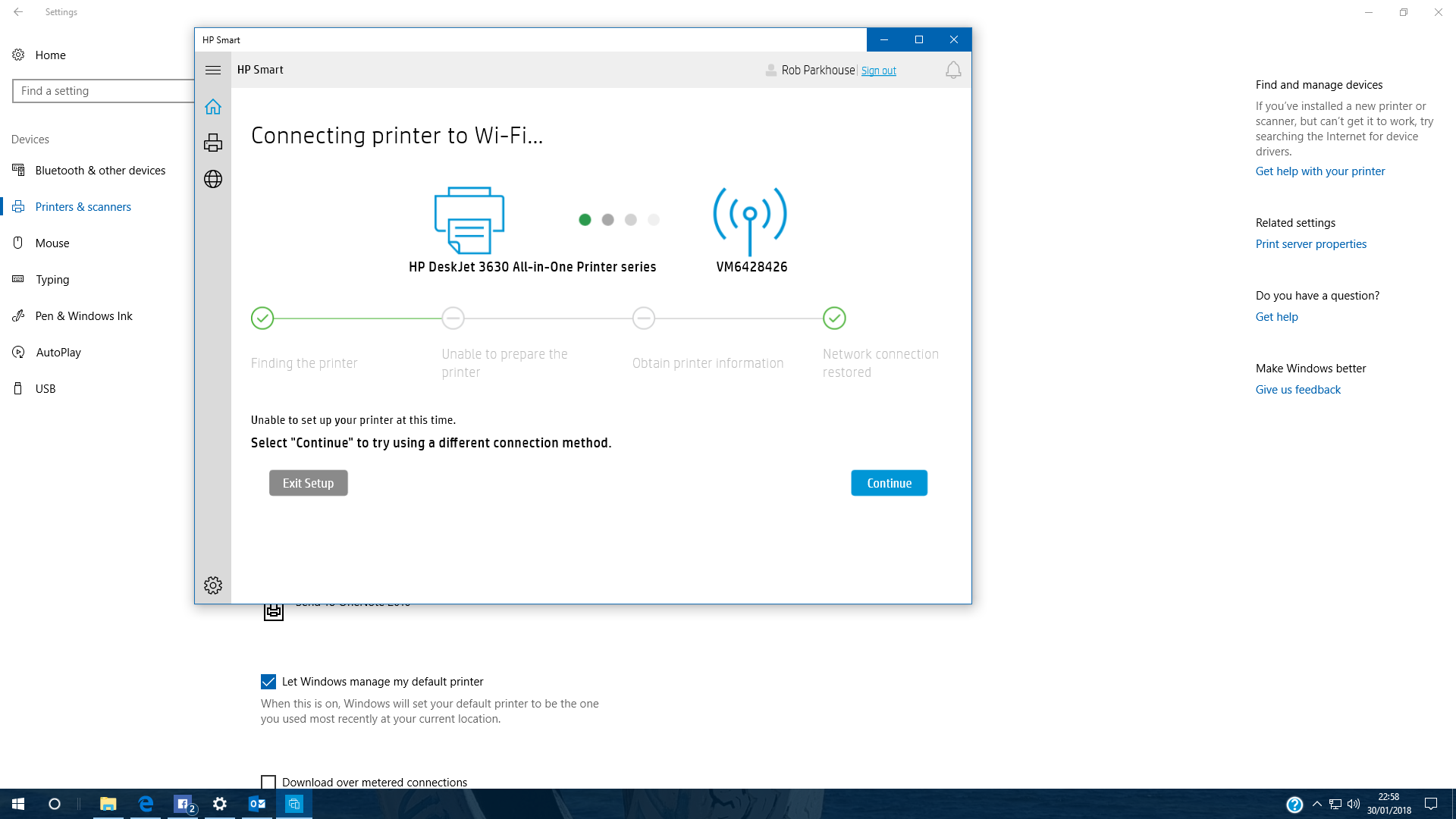
Task: Click the Sign out link
Action: click(x=878, y=71)
